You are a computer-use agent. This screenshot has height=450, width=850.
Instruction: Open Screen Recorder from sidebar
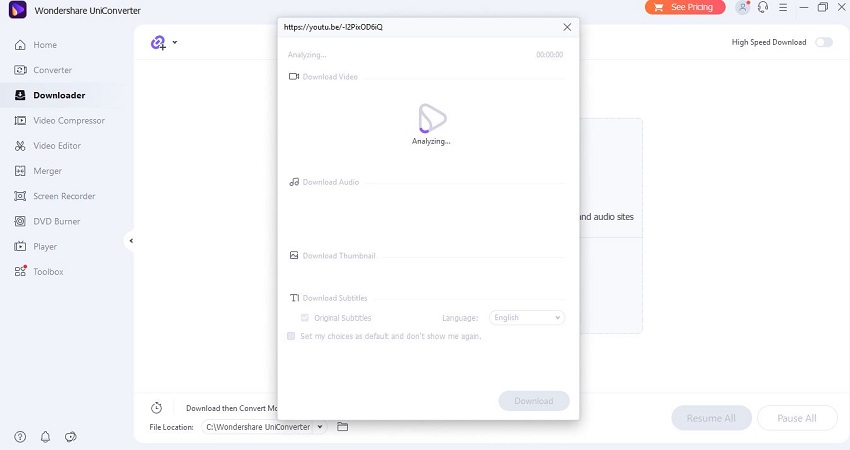point(55,196)
